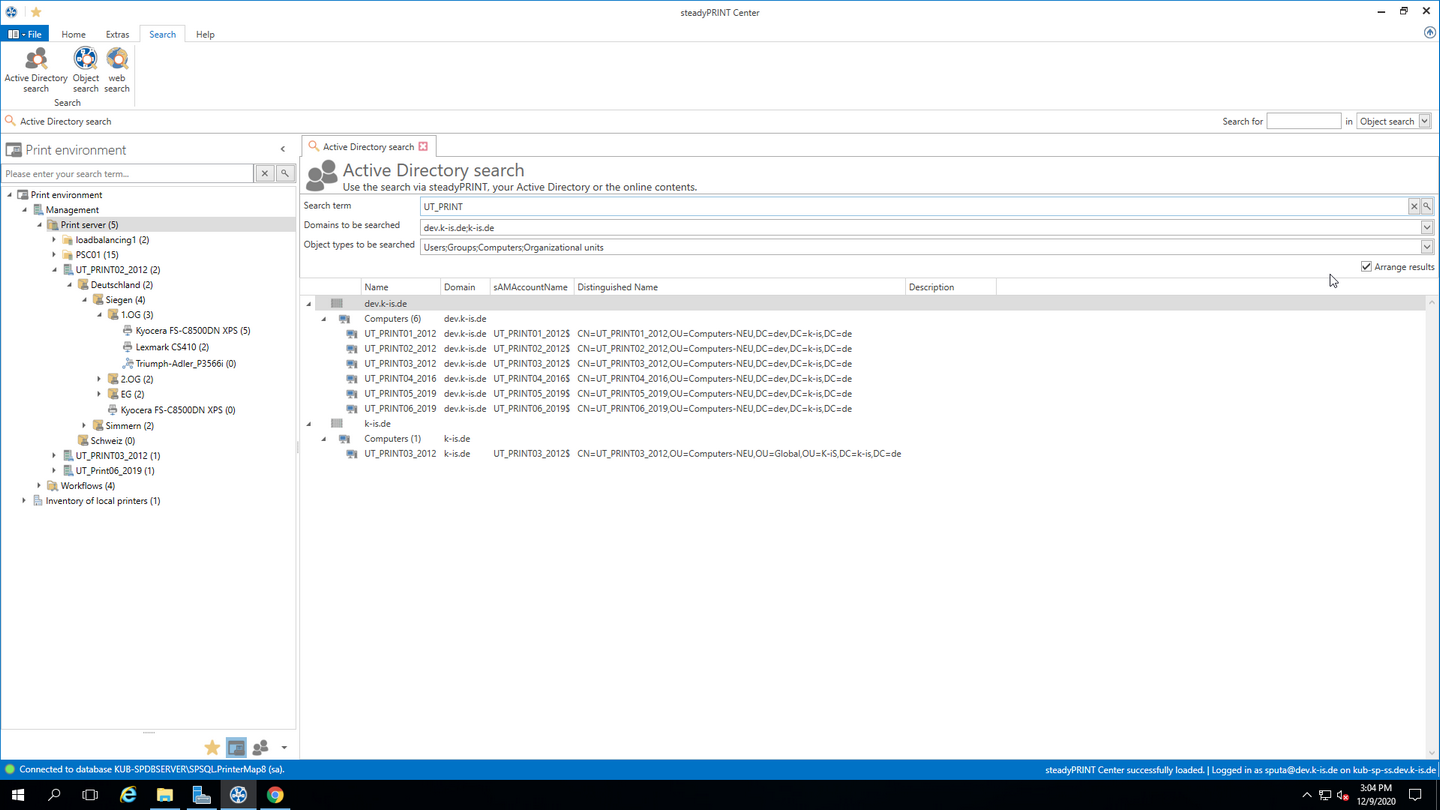This screenshot has height=810, width=1440.
Task: Expand the loadbalancing1 (2) node
Action: [54, 240]
